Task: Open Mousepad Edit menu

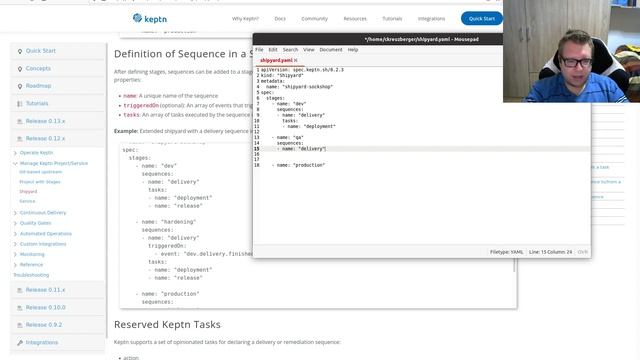Action: point(273,50)
